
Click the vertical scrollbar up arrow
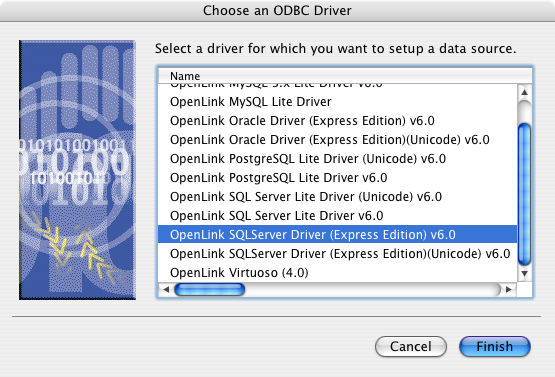[525, 92]
